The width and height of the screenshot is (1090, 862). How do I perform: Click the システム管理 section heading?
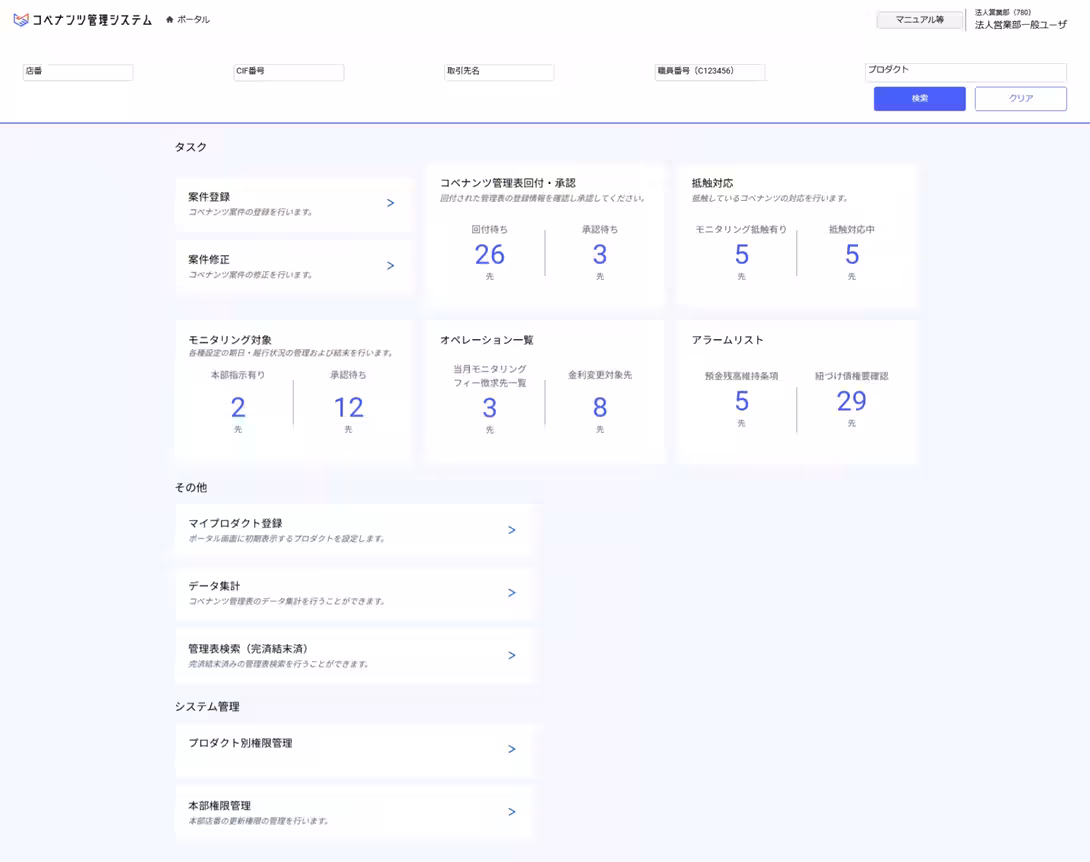(x=207, y=706)
